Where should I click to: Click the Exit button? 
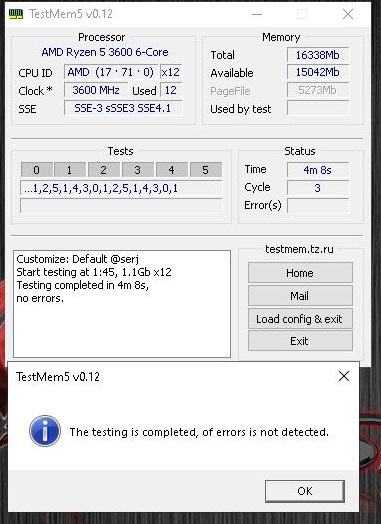(300, 341)
